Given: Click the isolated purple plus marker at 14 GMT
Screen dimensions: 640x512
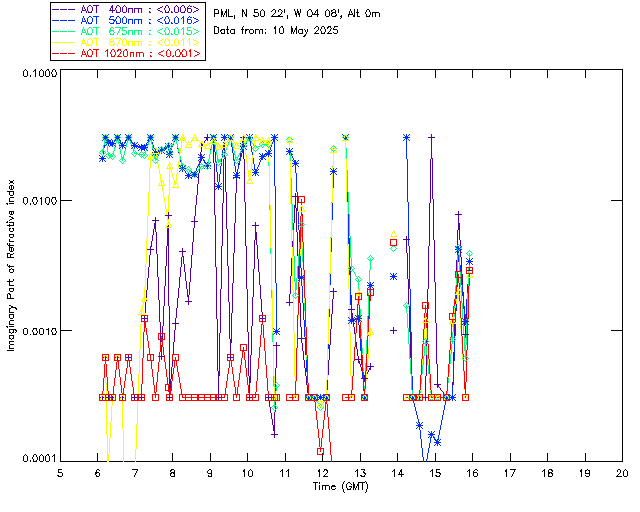Looking at the screenshot, I should [x=393, y=330].
